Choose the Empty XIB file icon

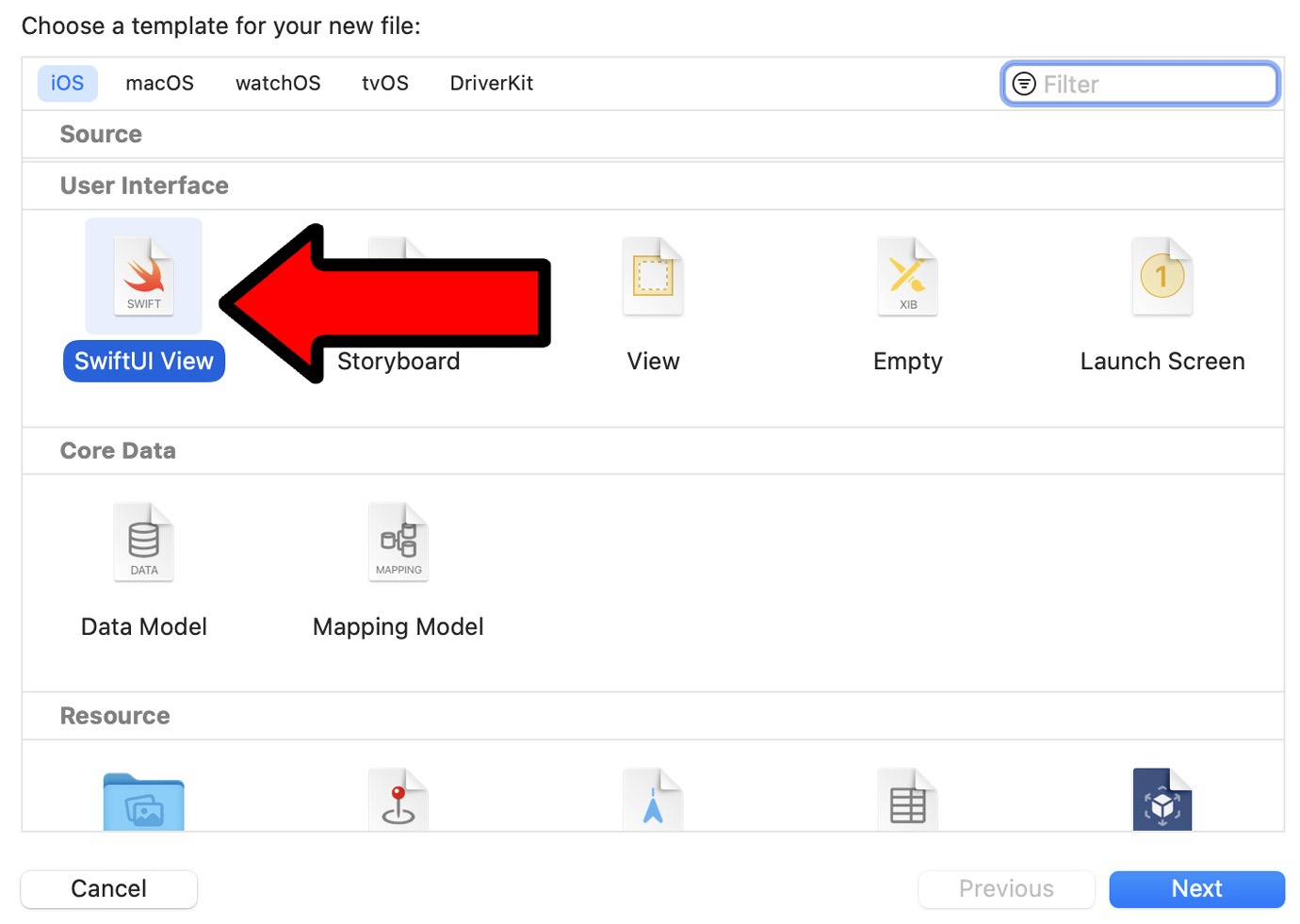pyautogui.click(x=907, y=276)
